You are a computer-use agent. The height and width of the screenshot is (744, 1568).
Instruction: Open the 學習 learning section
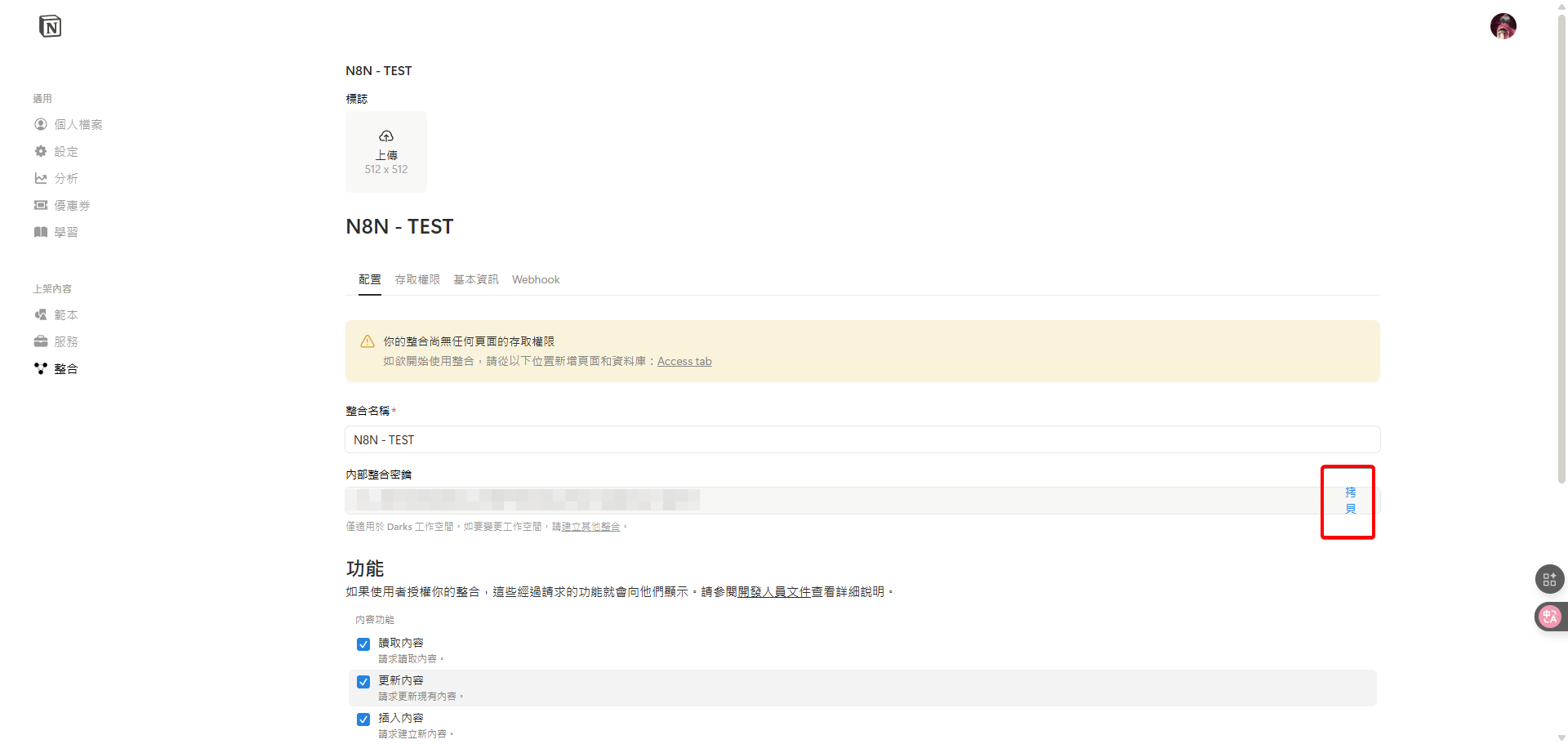click(66, 232)
